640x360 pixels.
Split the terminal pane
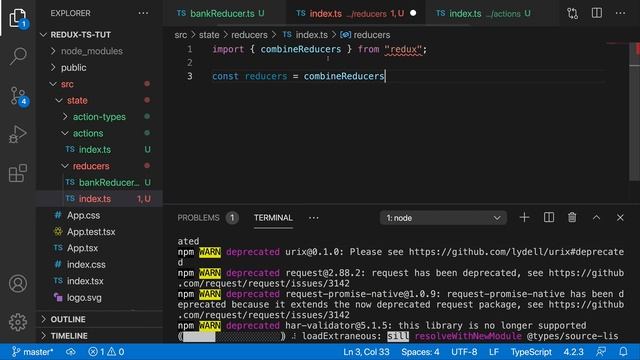coord(549,218)
